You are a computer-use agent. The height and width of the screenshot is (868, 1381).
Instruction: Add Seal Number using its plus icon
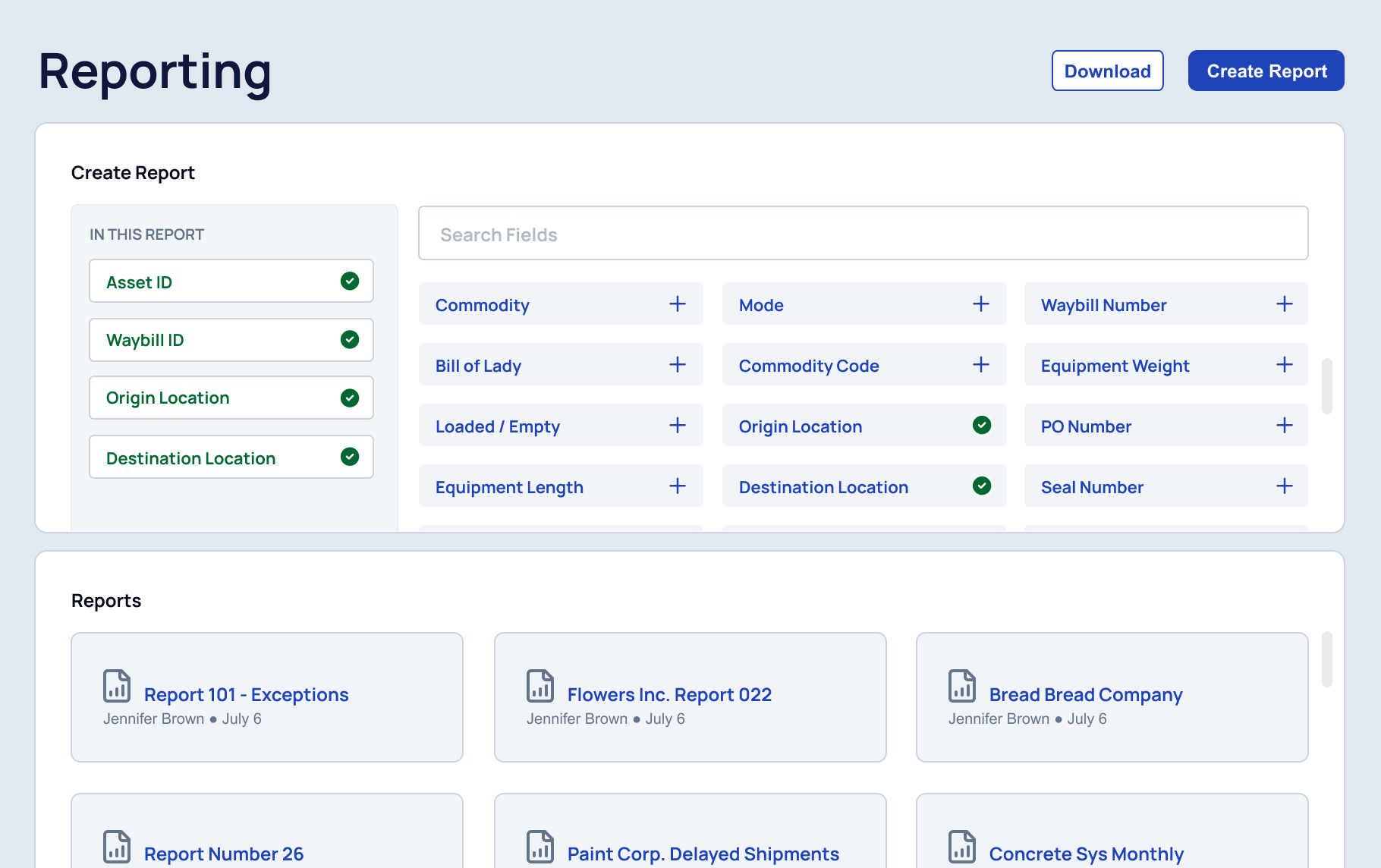pos(1285,486)
